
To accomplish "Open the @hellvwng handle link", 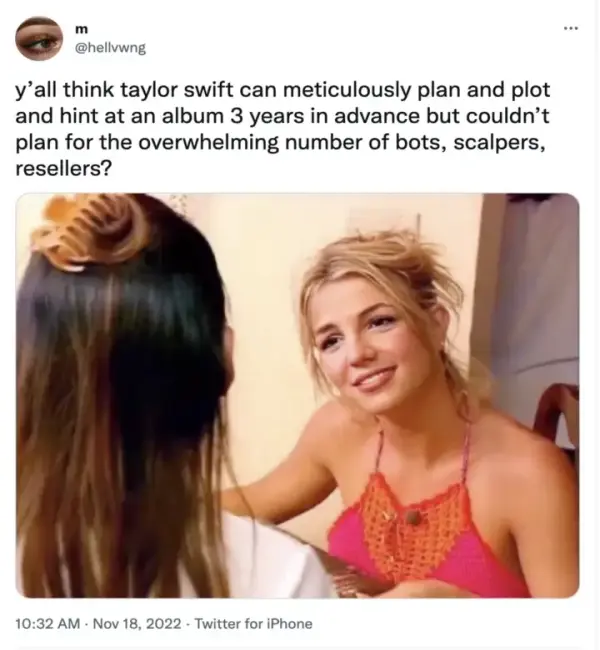I will (x=110, y=49).
